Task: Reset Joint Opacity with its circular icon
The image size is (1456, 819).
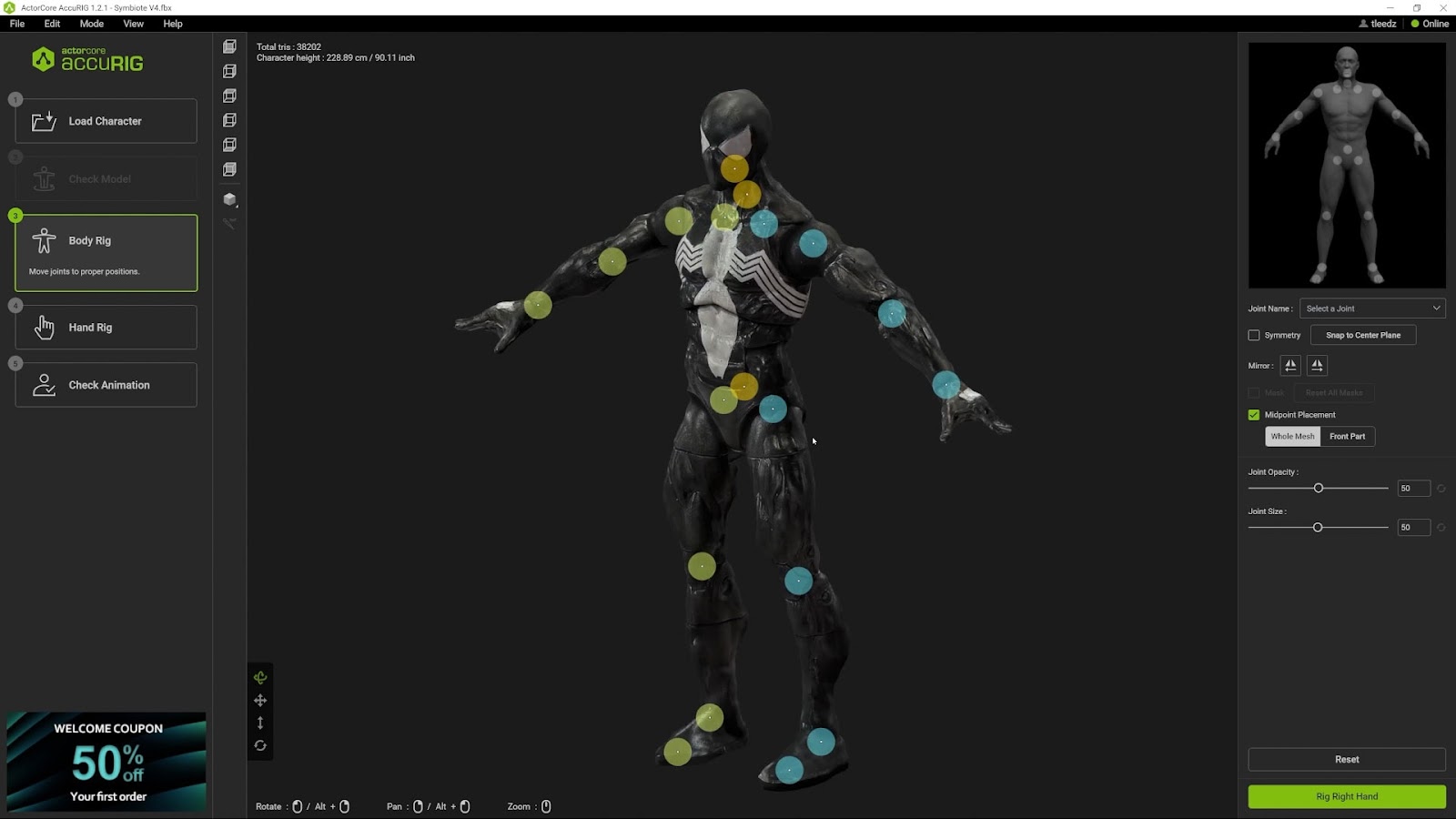Action: click(1441, 489)
